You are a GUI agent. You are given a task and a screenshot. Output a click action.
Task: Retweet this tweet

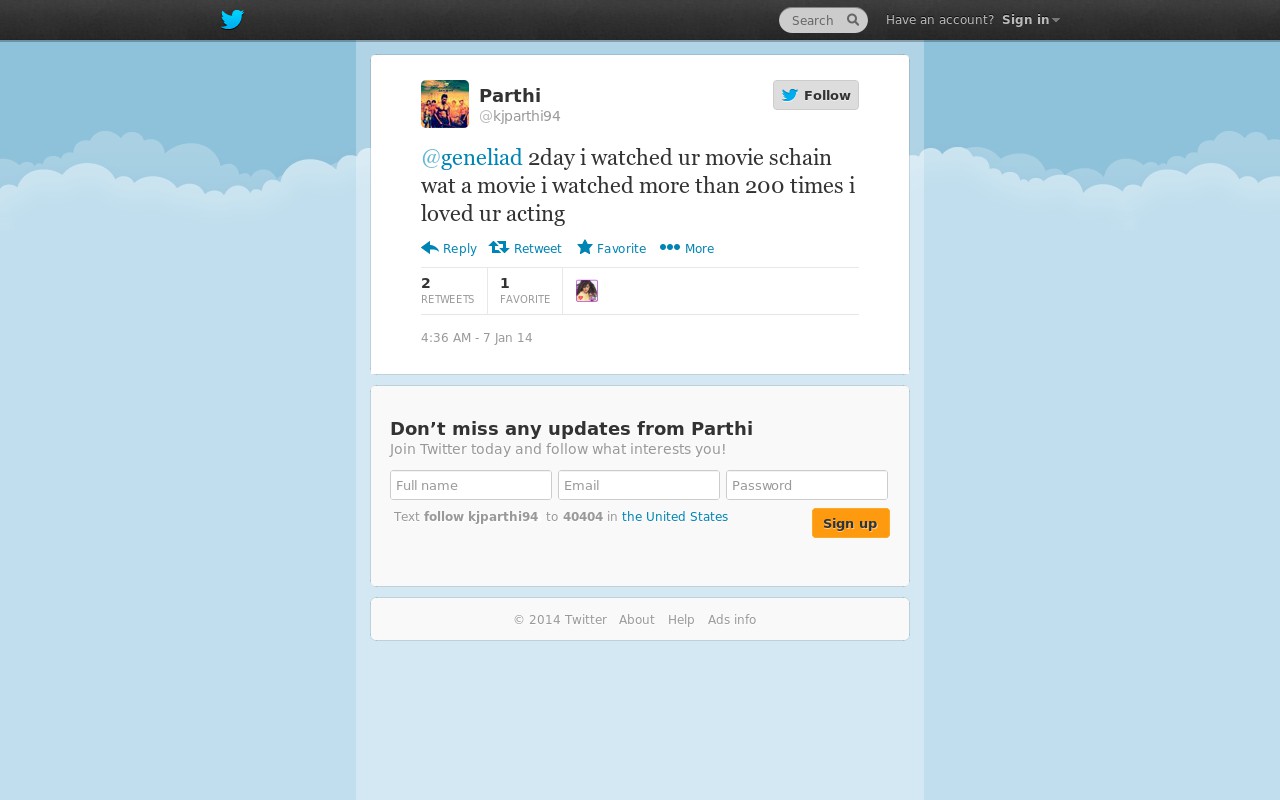pyautogui.click(x=525, y=248)
